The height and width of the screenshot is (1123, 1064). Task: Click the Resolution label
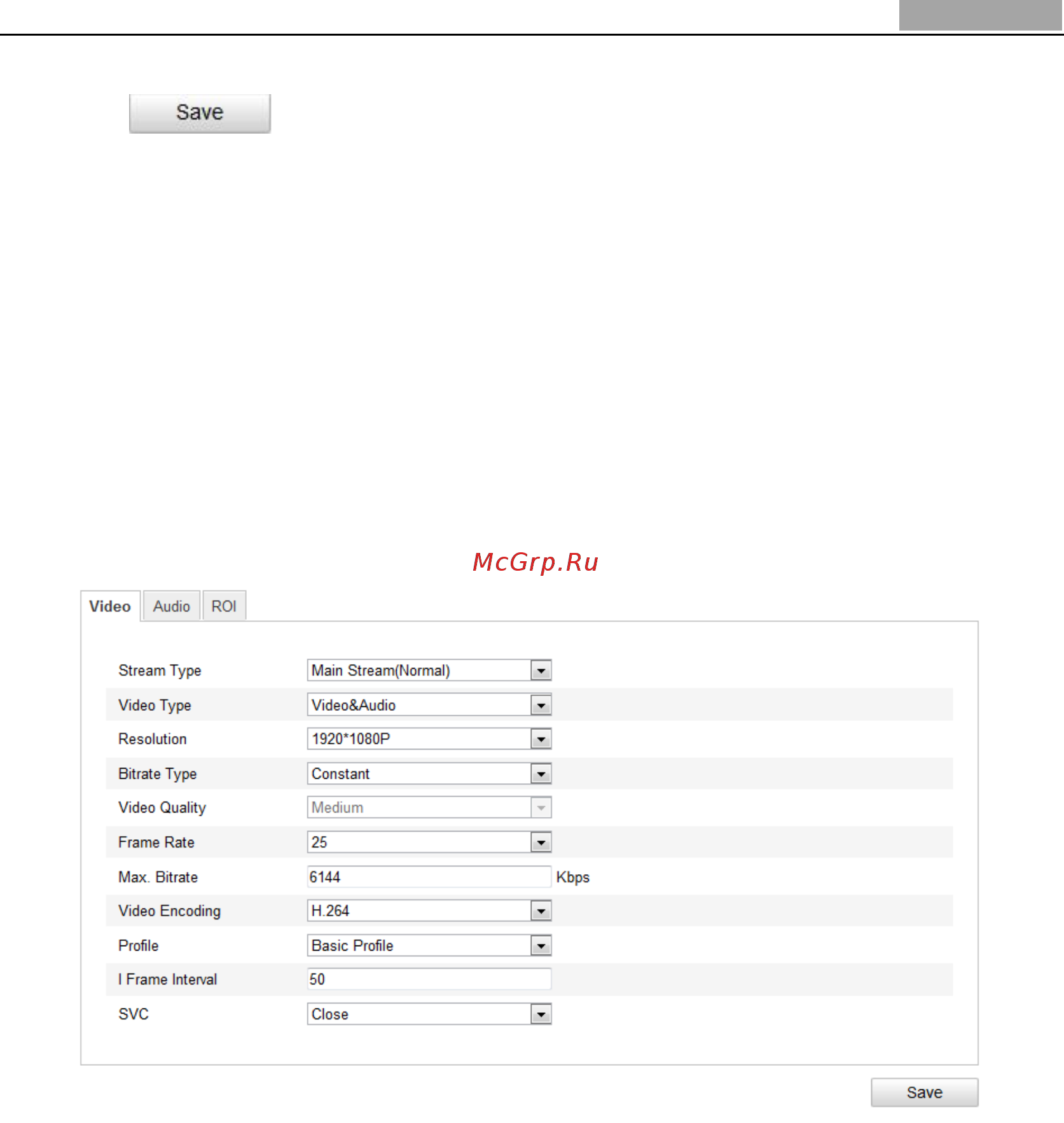(x=153, y=739)
